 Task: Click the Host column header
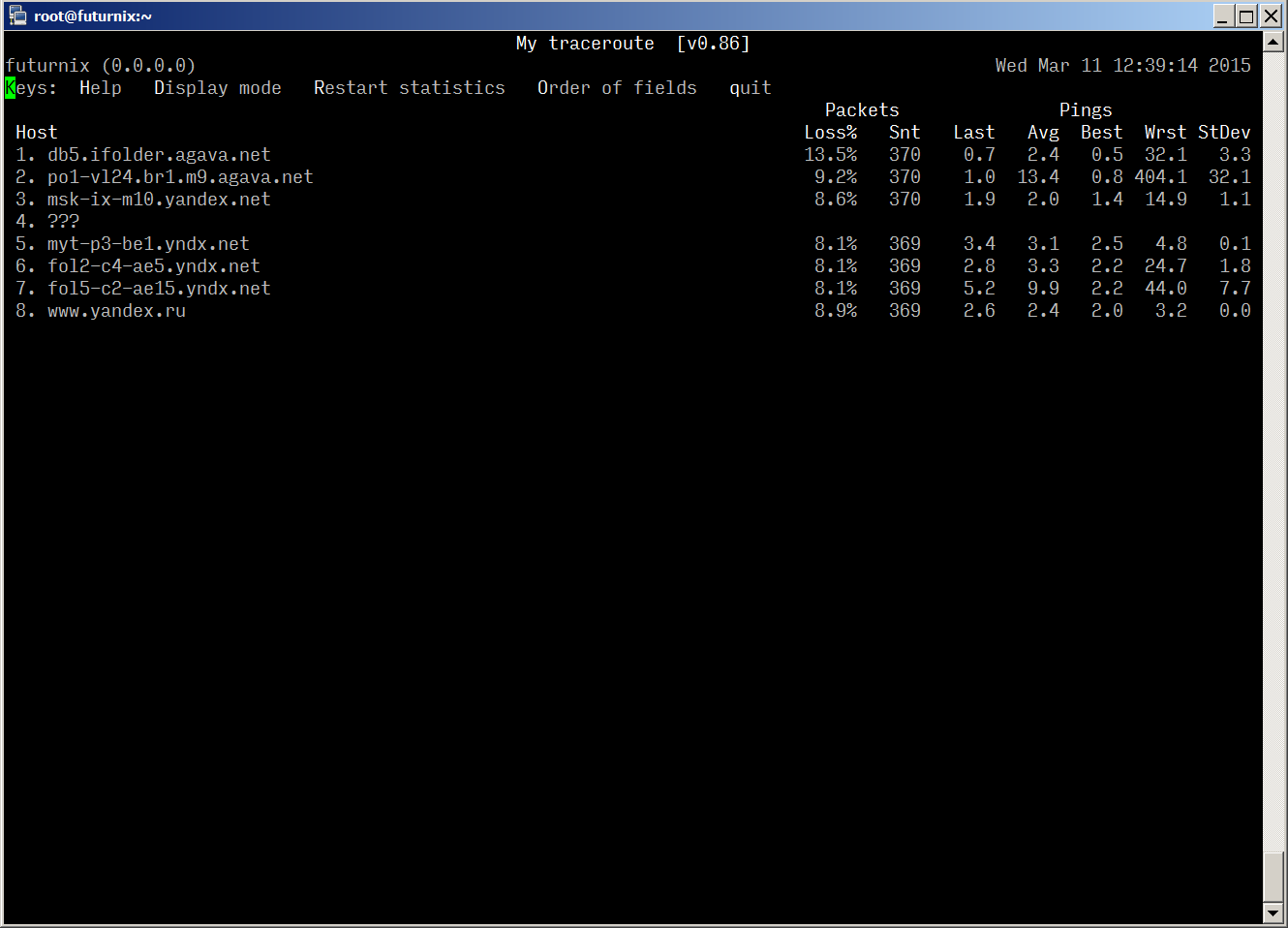(37, 133)
